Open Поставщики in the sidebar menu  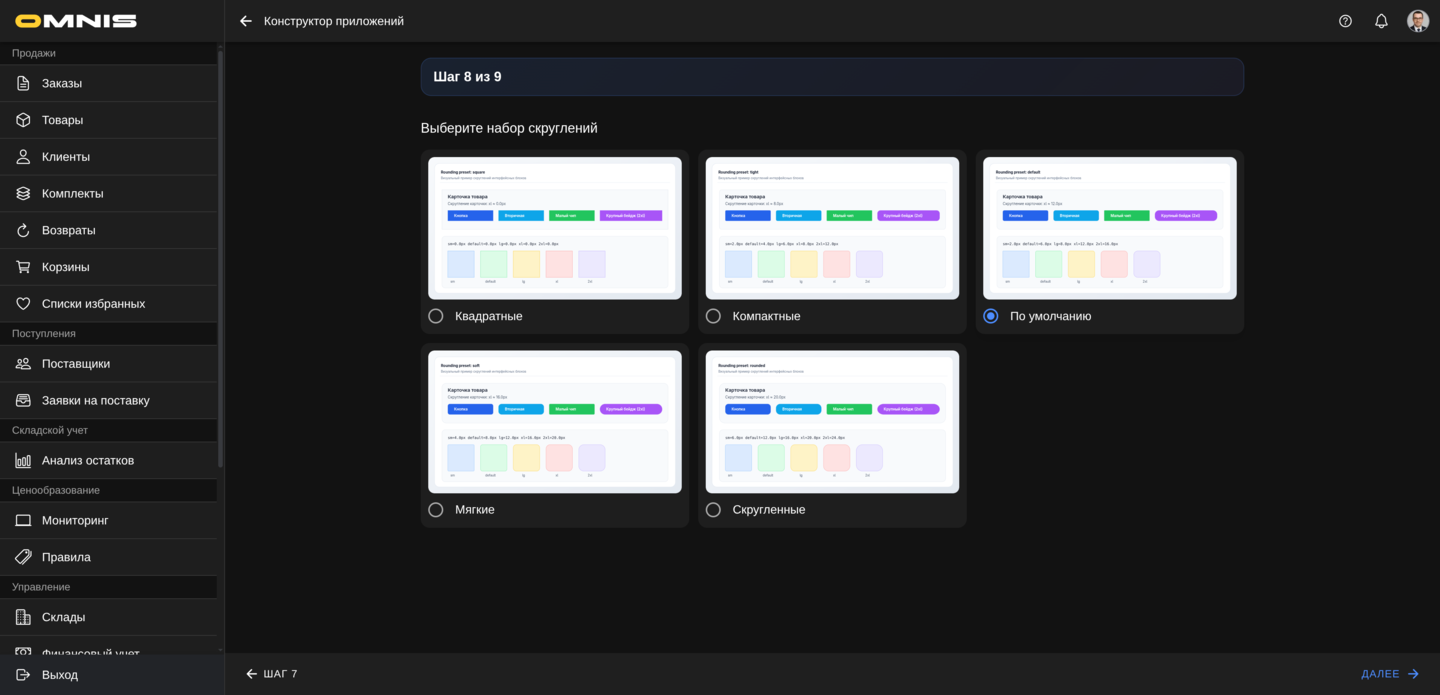pos(76,364)
